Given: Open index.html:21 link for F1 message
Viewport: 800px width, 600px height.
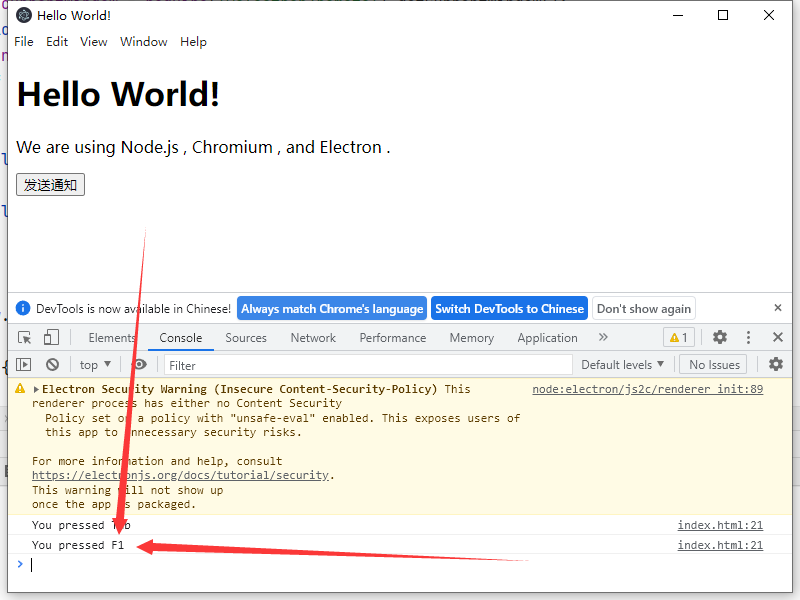Looking at the screenshot, I should 720,545.
